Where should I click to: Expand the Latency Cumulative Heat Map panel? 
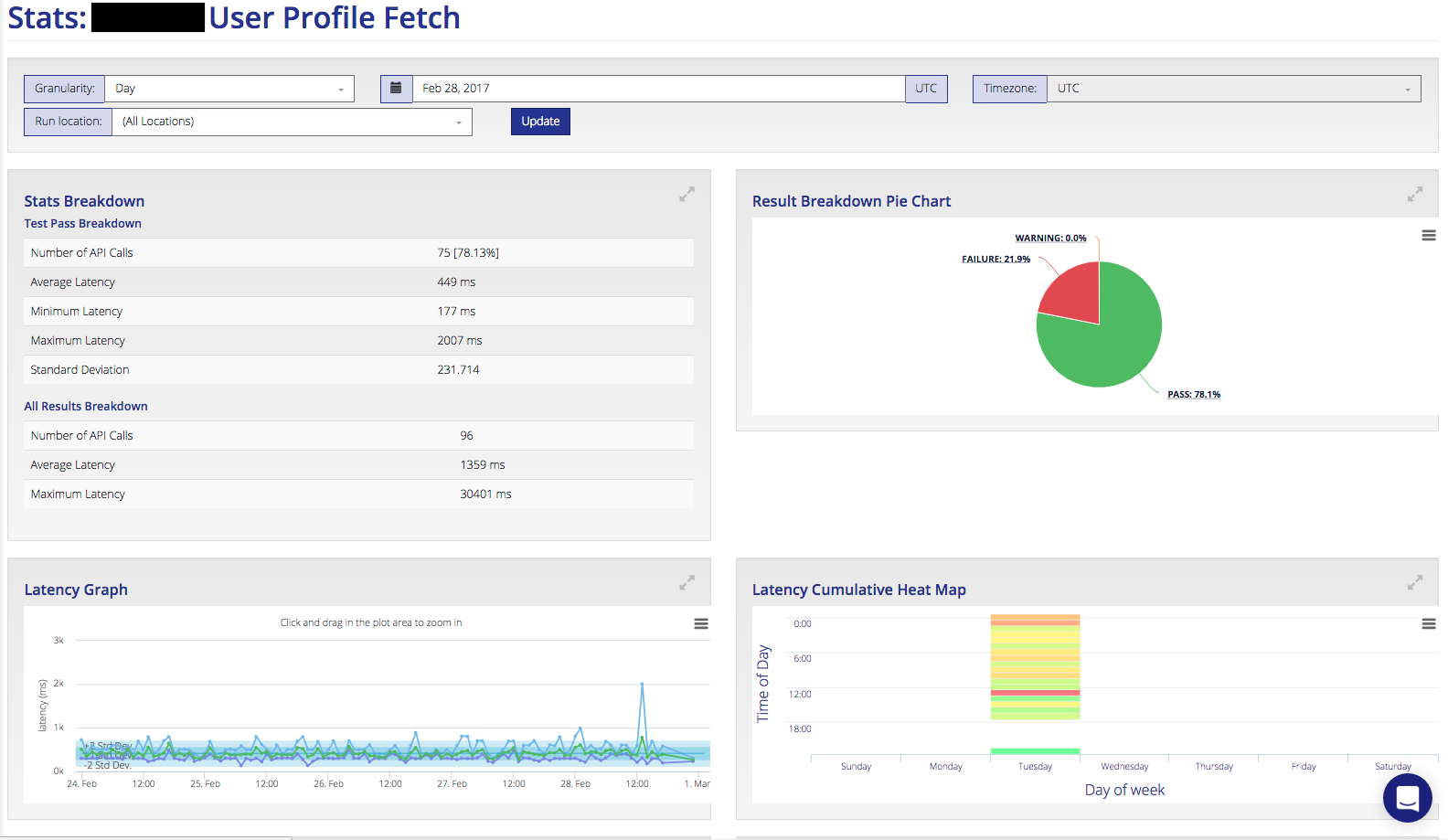point(1415,583)
